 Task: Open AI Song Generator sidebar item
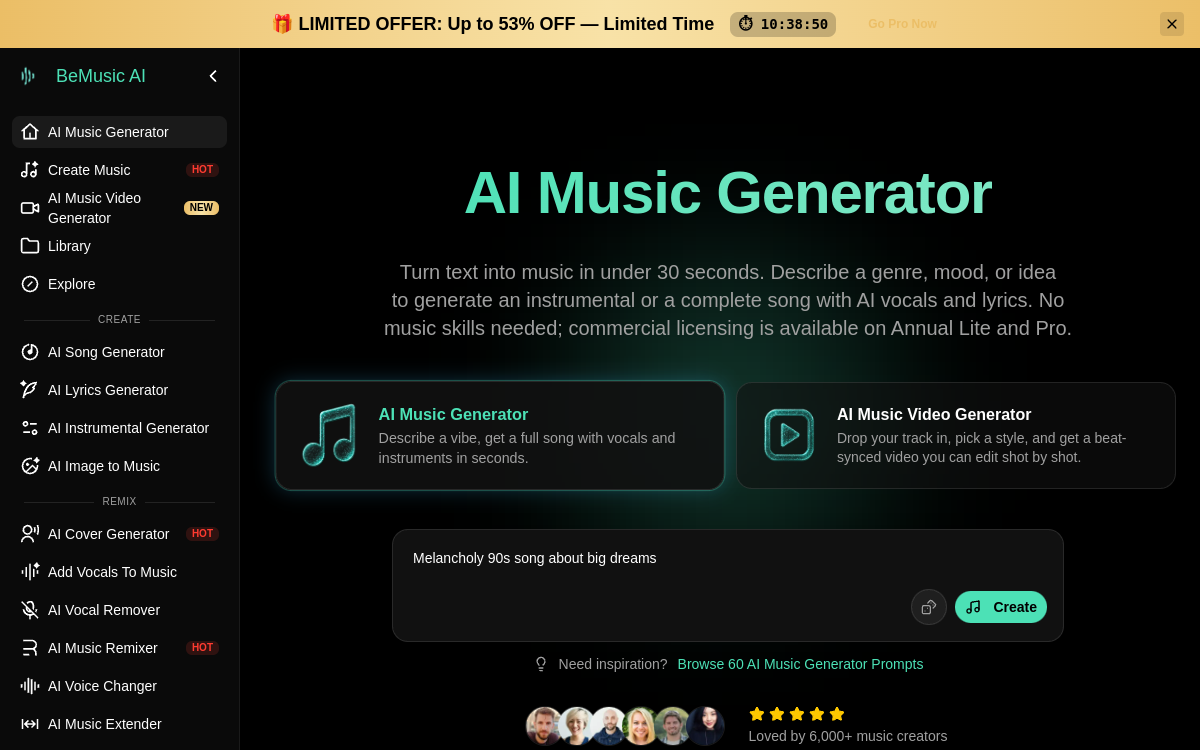point(119,352)
